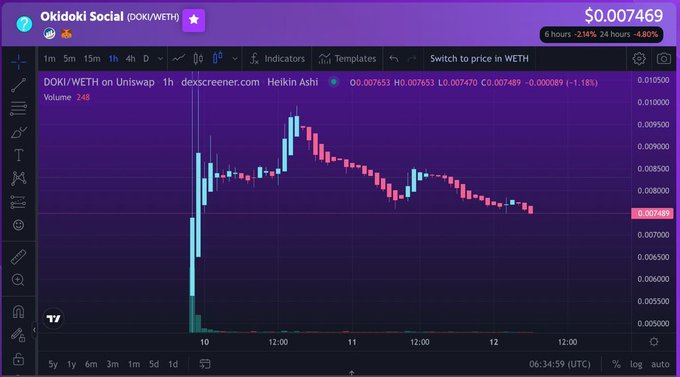
Task: Switch to 15m timeframe
Action: 92,59
